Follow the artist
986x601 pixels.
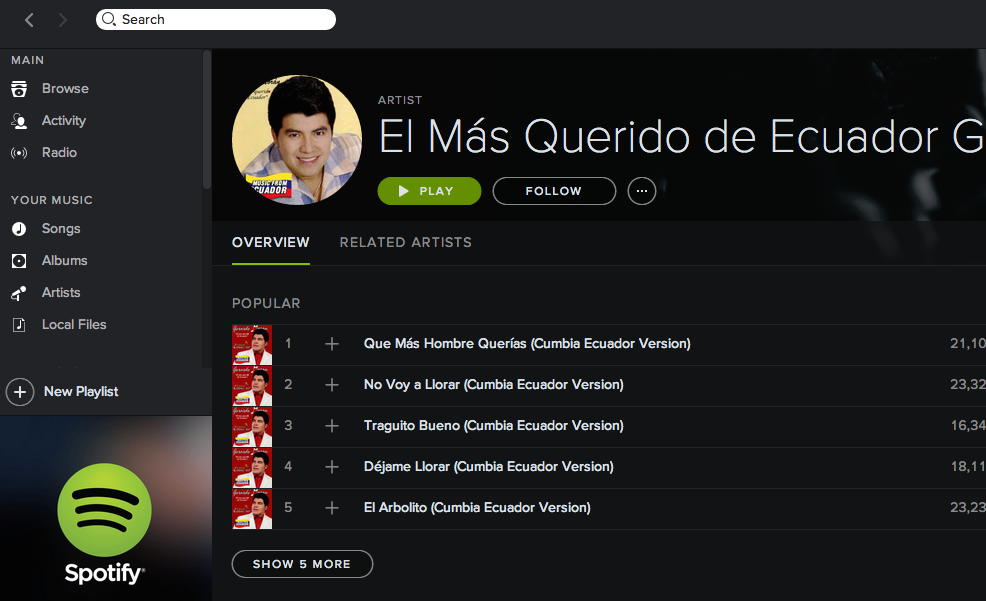(x=554, y=191)
